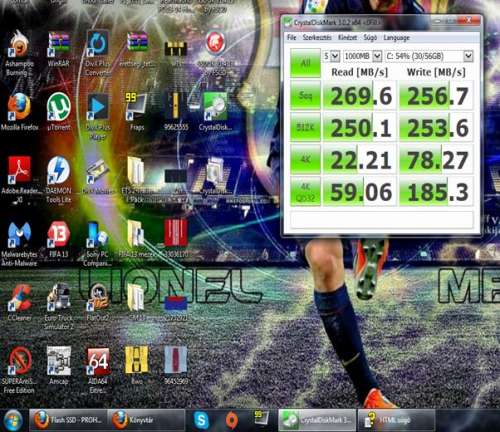The height and width of the screenshot is (432, 500).
Task: Click 4K write value 78.27
Action: (436, 159)
